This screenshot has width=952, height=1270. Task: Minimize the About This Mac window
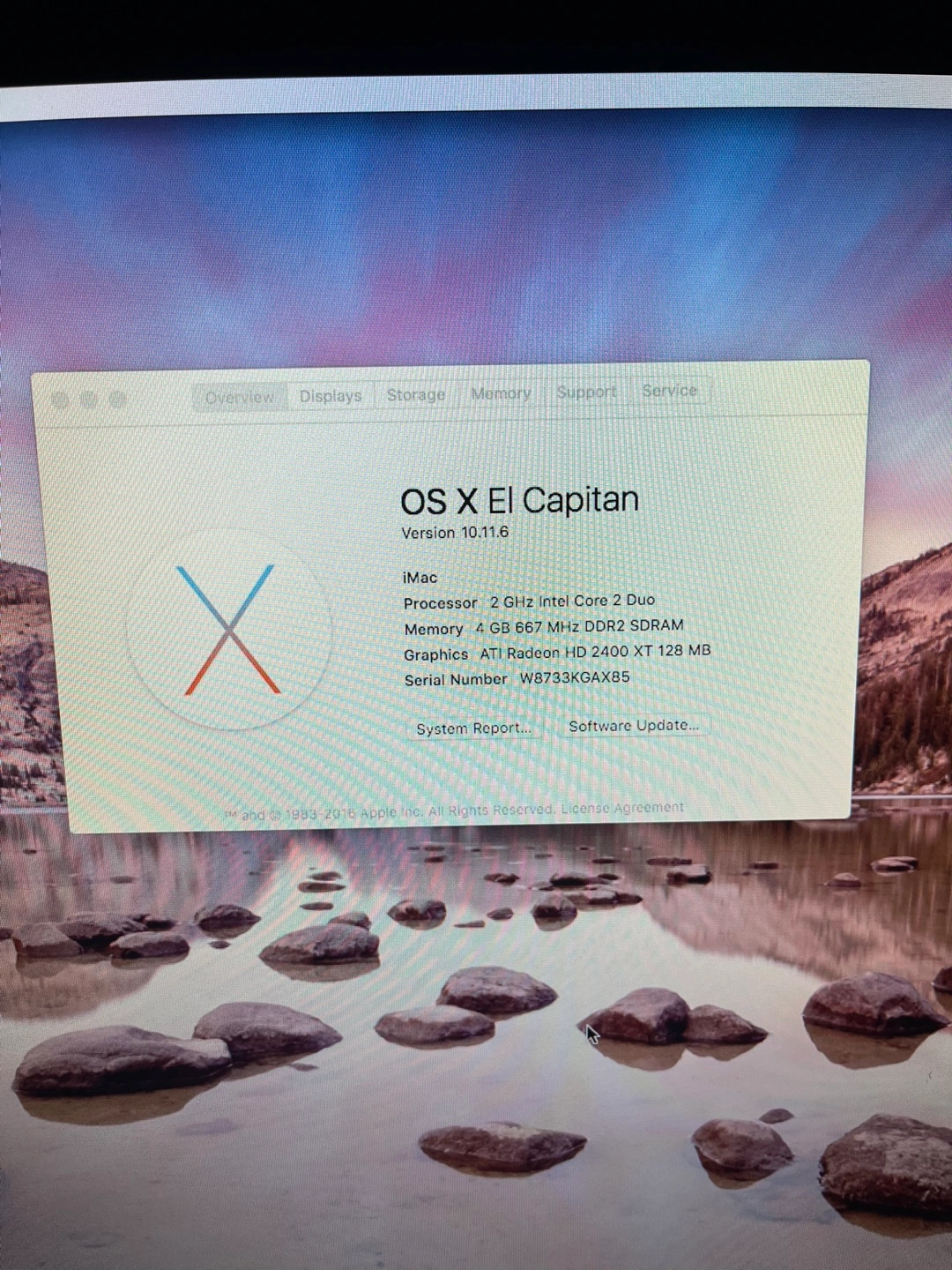[88, 400]
